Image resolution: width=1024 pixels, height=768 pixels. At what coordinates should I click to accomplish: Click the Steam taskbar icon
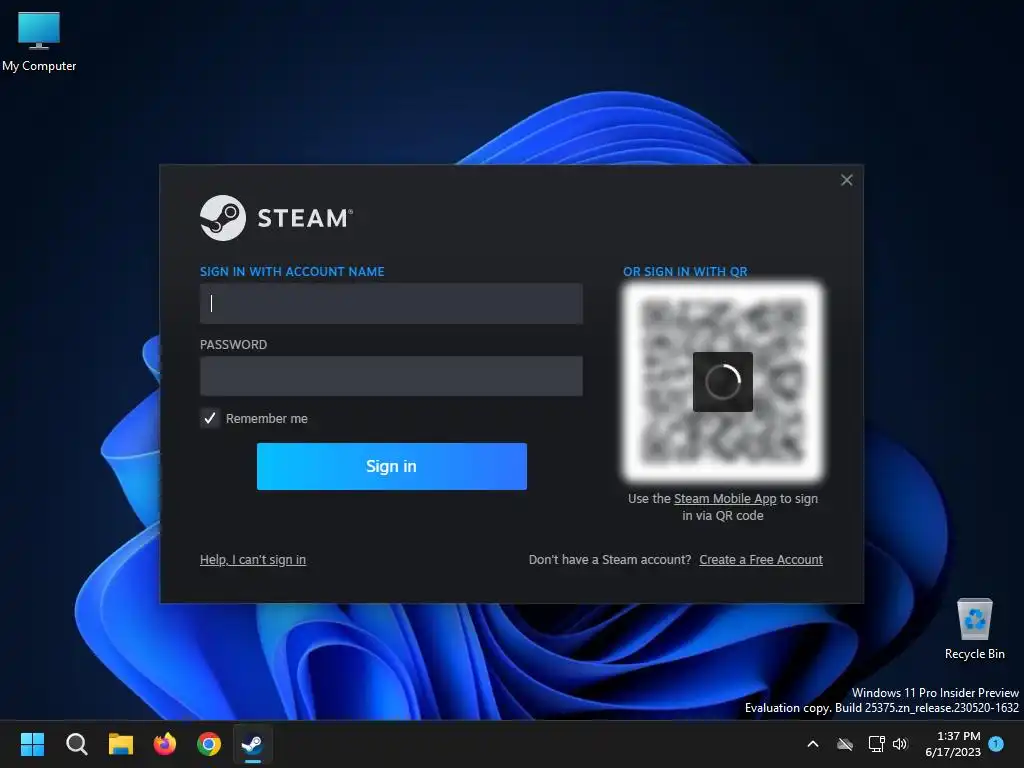(x=253, y=744)
